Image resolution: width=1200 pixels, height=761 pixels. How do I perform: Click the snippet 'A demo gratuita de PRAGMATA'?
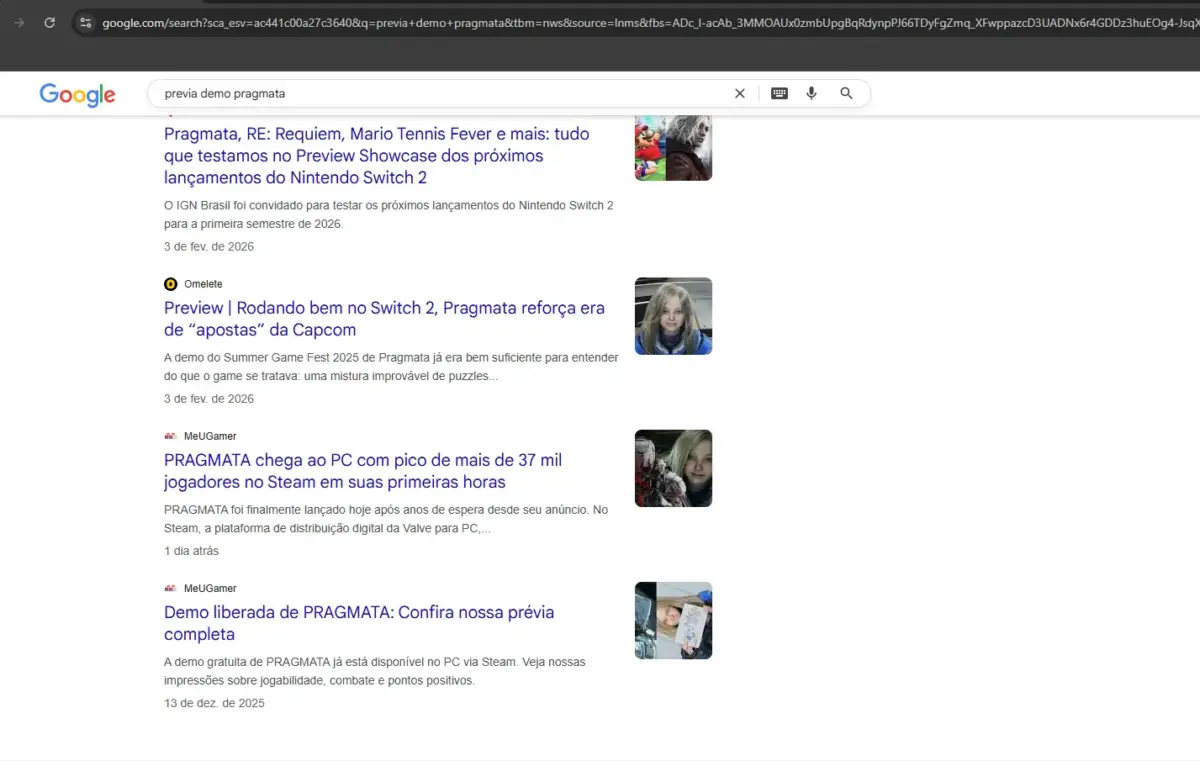pyautogui.click(x=375, y=671)
